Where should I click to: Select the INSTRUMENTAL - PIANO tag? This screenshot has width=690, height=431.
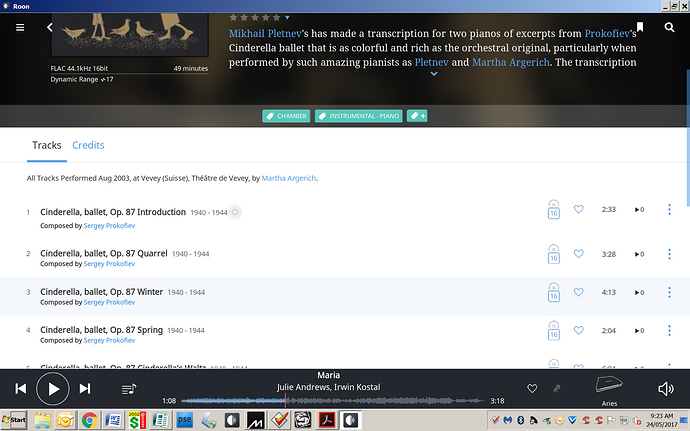[x=359, y=116]
